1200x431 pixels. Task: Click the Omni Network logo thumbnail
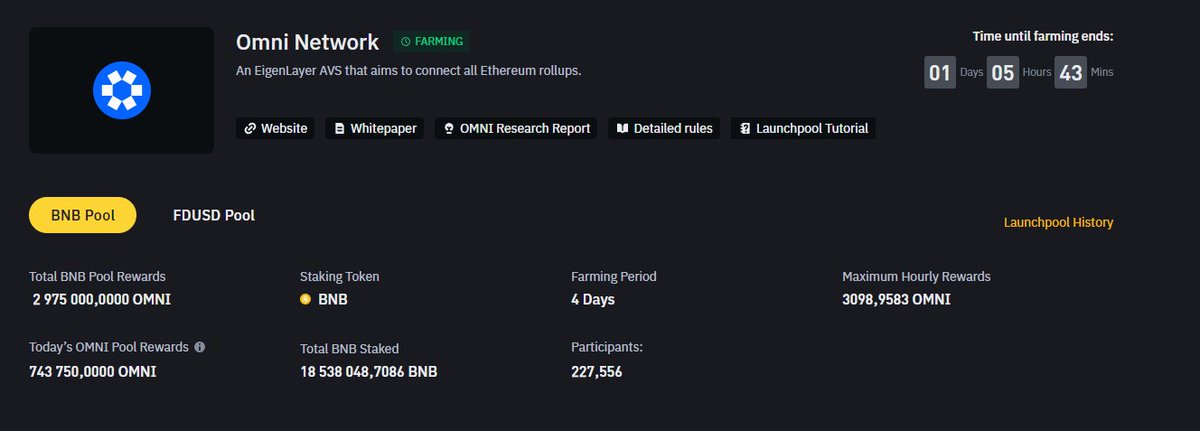(x=121, y=90)
